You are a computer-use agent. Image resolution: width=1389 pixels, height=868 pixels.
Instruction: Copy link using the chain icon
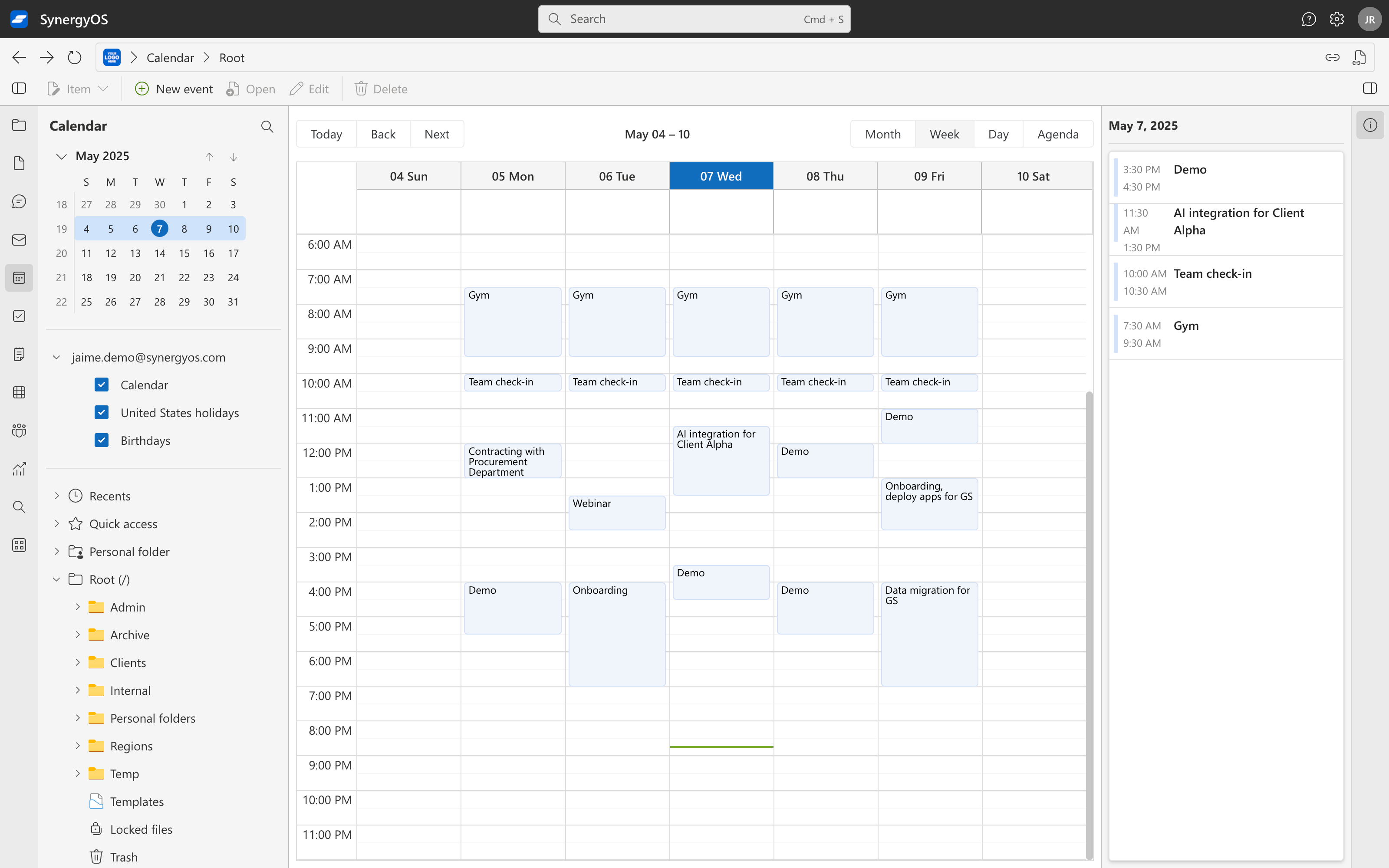1332,57
